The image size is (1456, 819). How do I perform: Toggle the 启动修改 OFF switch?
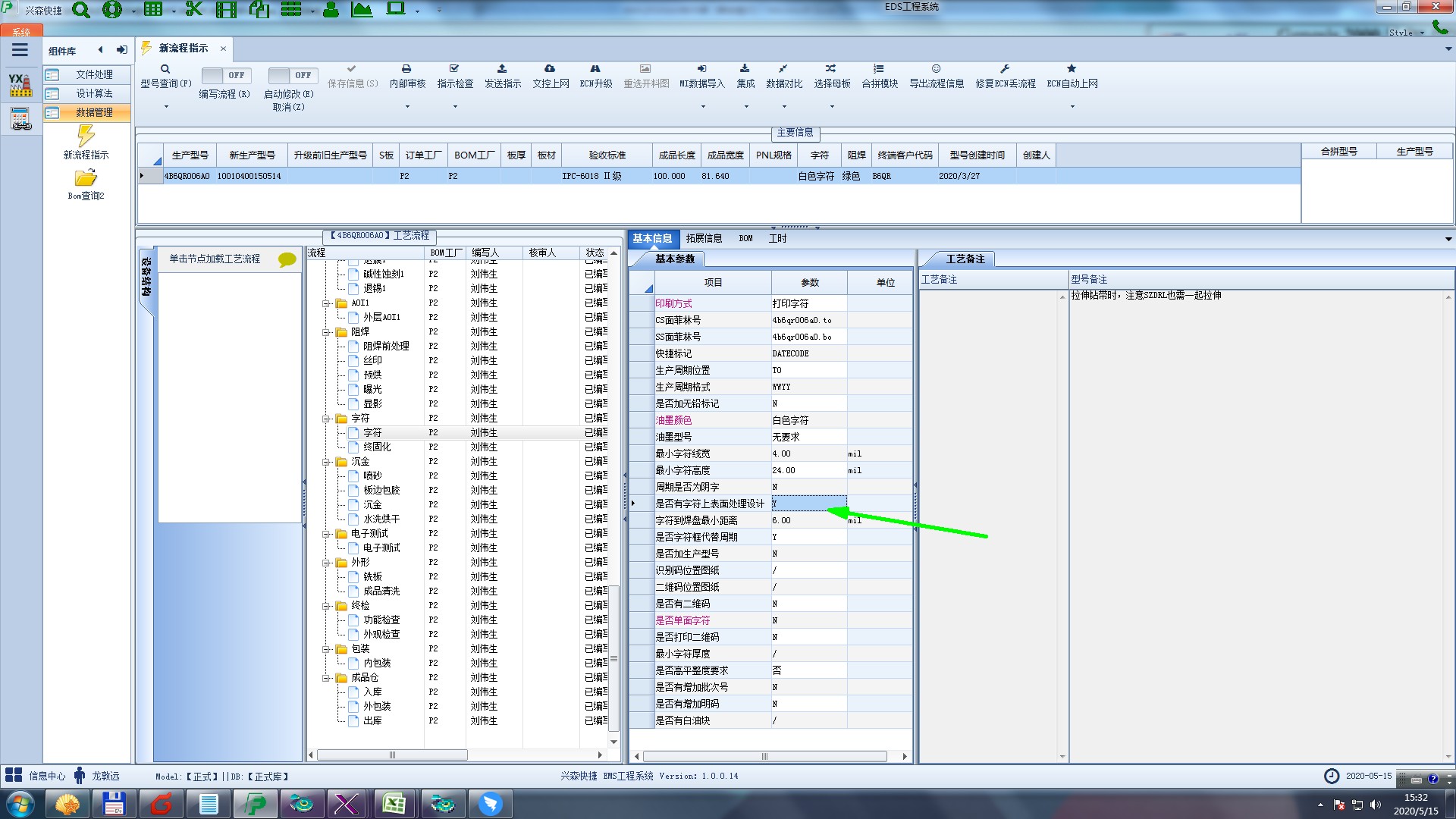tap(292, 75)
